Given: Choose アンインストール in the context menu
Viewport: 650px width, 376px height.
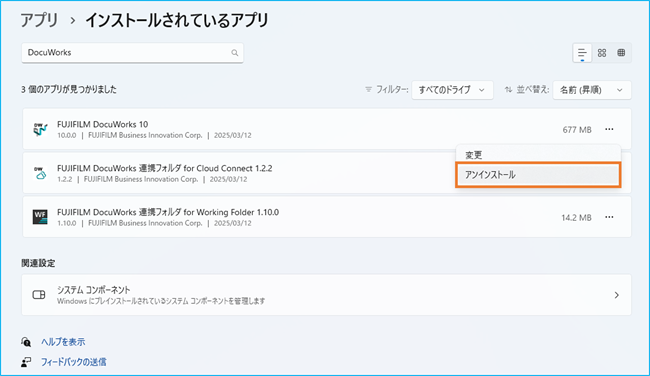Looking at the screenshot, I should pyautogui.click(x=538, y=175).
